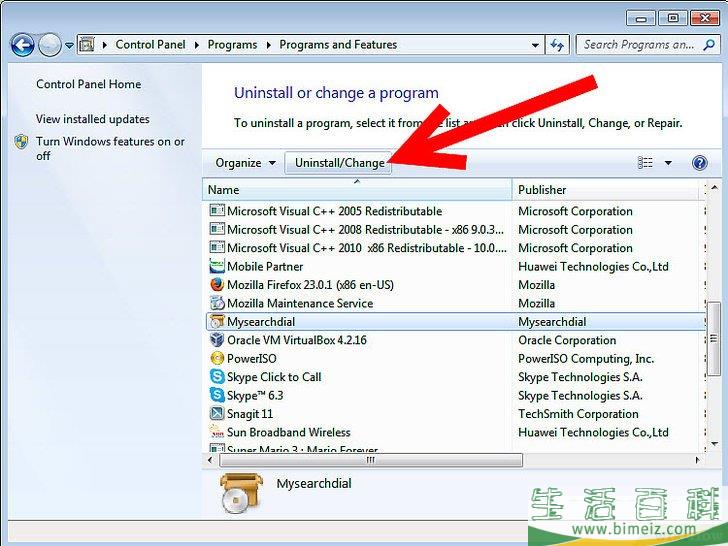Screen dimensions: 728x546
Task: Select Microsoft Visual C++ 2010 Redistributable icon
Action: tap(217, 247)
